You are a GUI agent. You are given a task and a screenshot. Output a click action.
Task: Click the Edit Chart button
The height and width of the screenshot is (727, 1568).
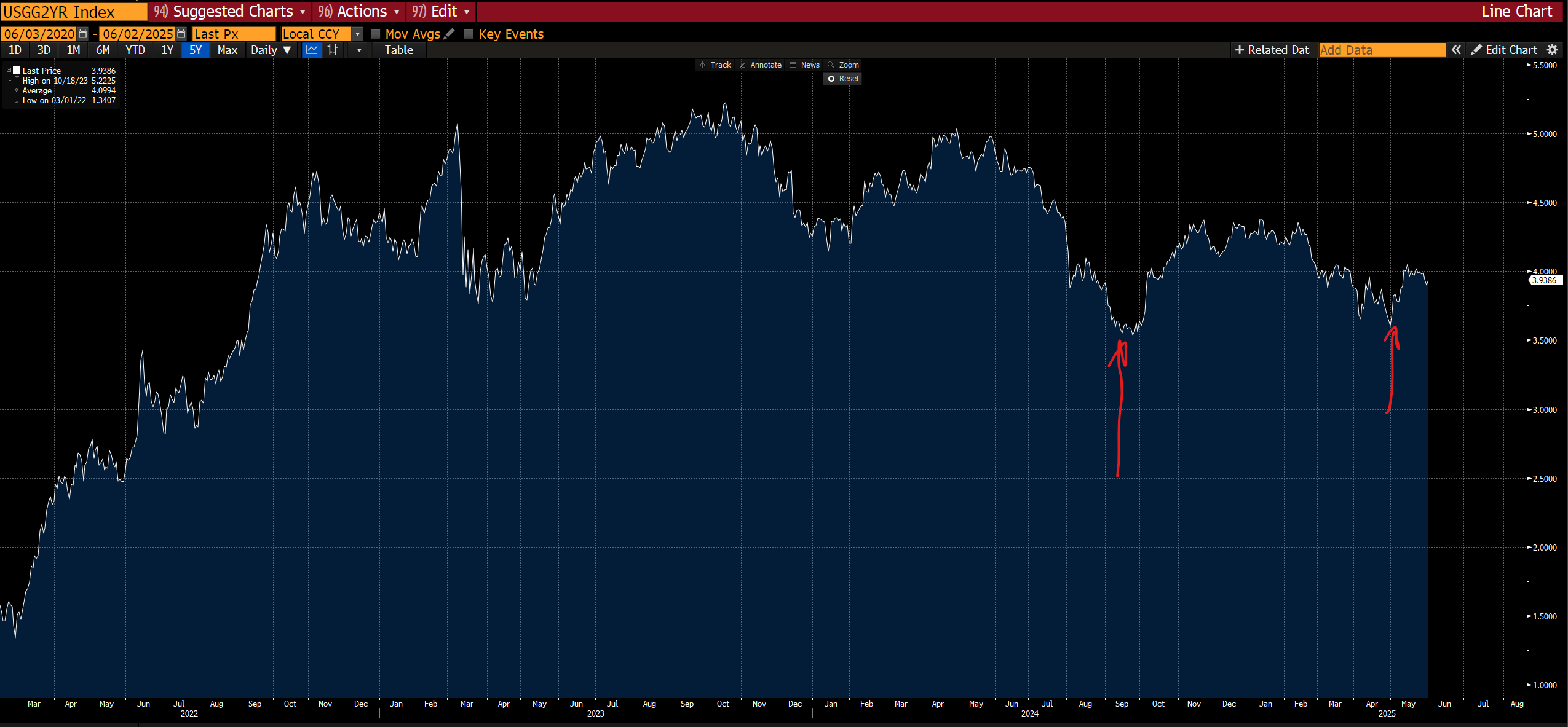[x=1504, y=50]
